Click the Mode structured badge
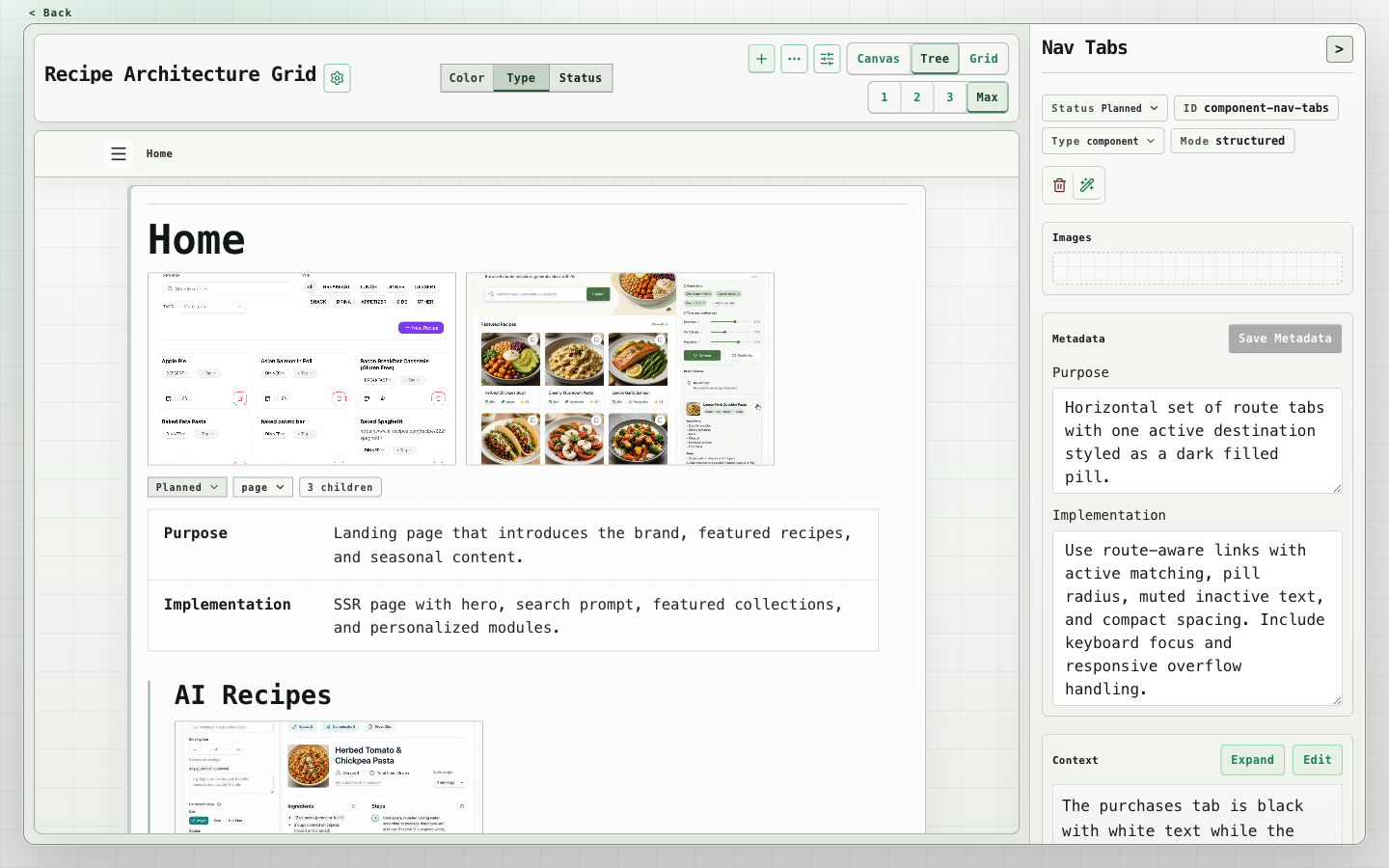The height and width of the screenshot is (868, 1389). click(1233, 141)
